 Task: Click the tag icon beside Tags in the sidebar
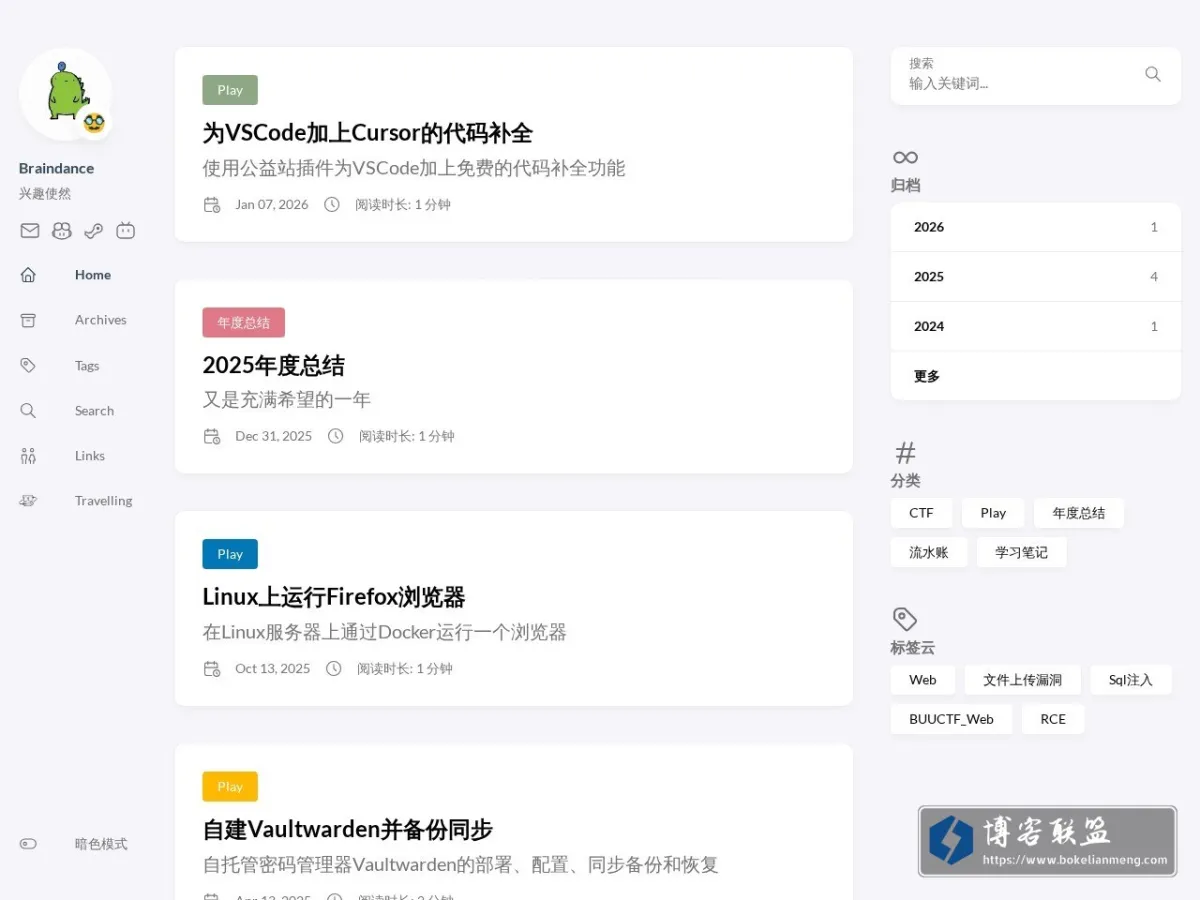click(28, 366)
